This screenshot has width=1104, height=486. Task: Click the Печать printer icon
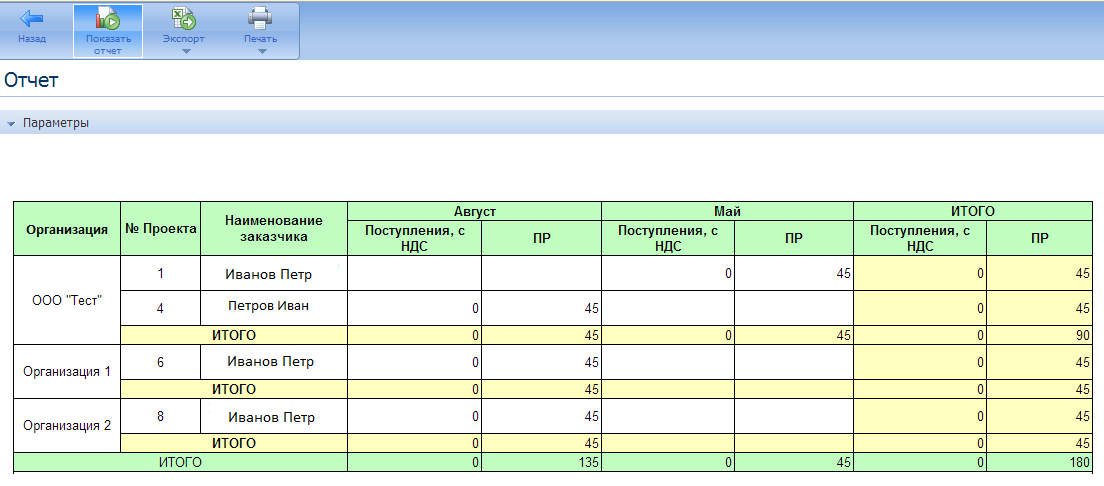click(260, 19)
